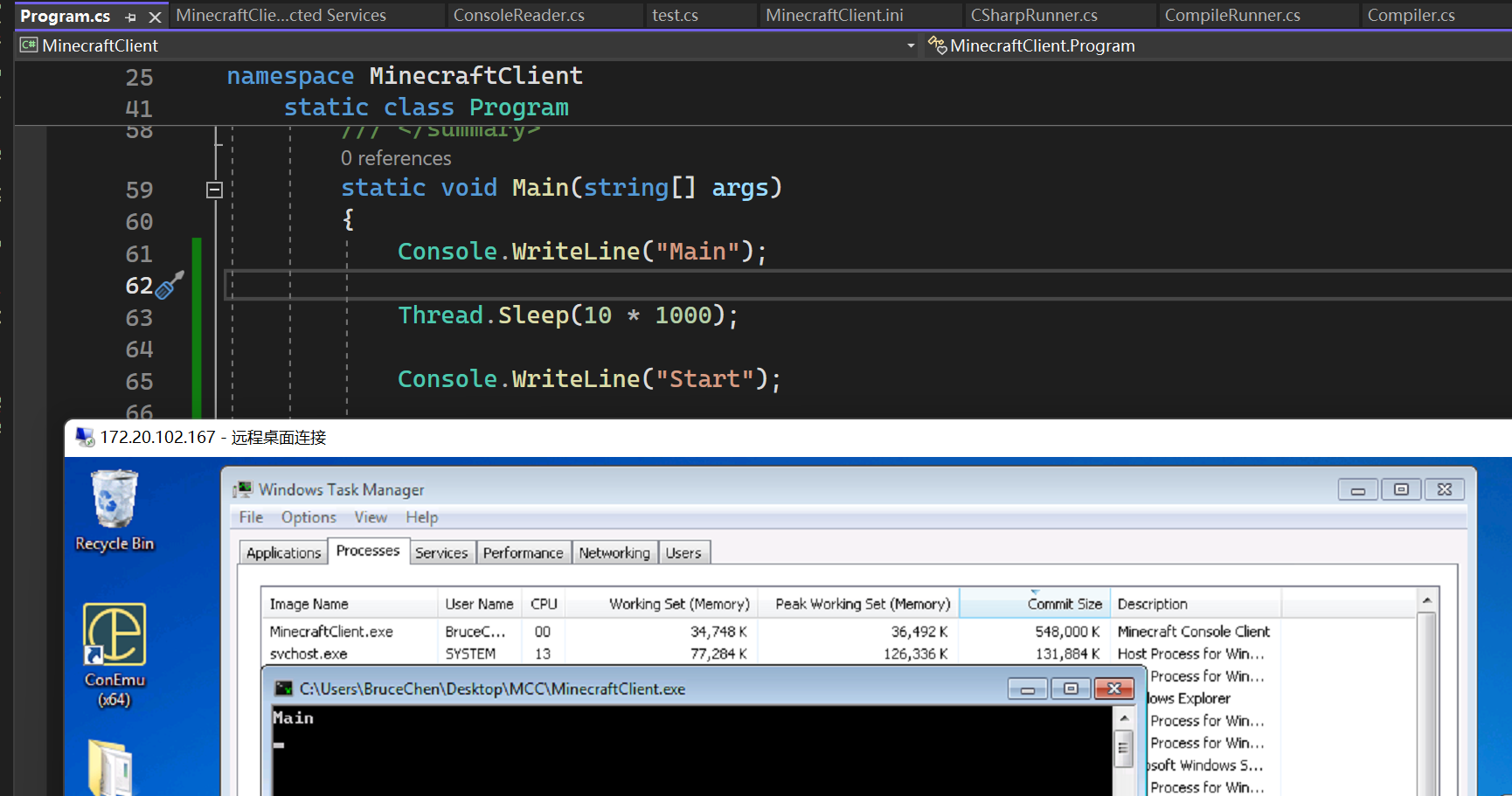Click the console icon in MinecraftClient.exe title bar
This screenshot has height=796, width=1512.
click(x=281, y=689)
